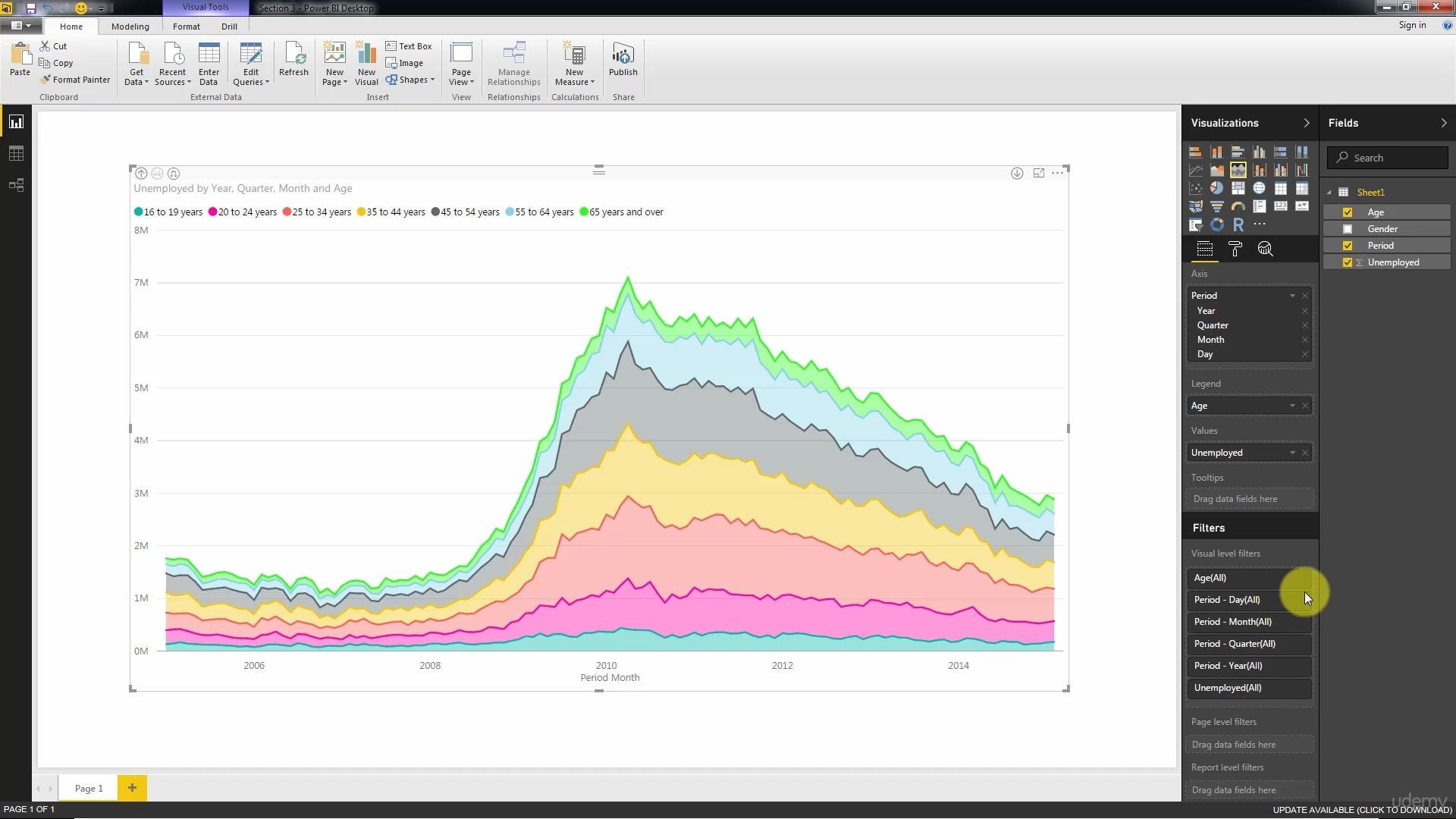Select the R script visual
Viewport: 1456px width, 819px height.
tap(1238, 224)
